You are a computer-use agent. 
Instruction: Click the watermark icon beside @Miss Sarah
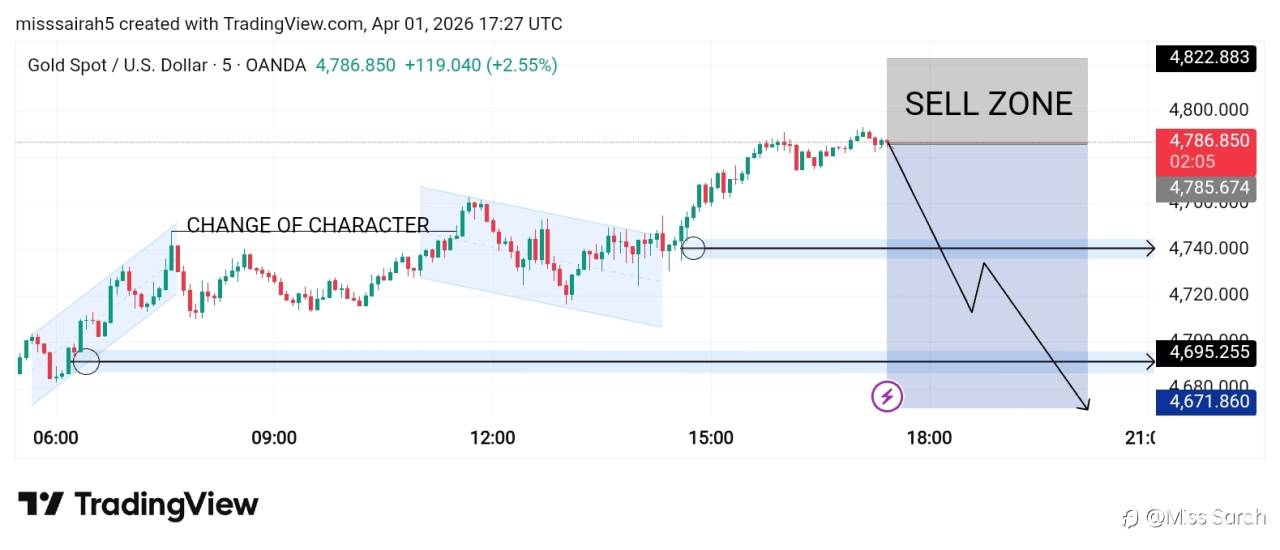point(1131,517)
